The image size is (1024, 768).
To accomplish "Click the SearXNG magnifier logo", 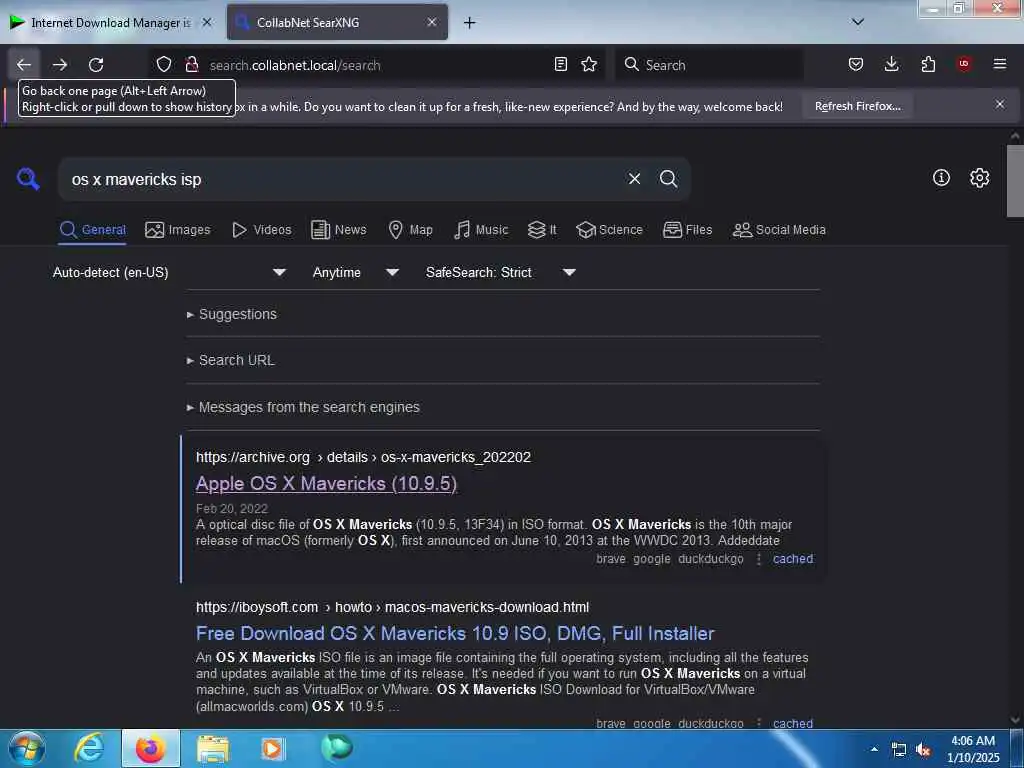I will pos(28,178).
